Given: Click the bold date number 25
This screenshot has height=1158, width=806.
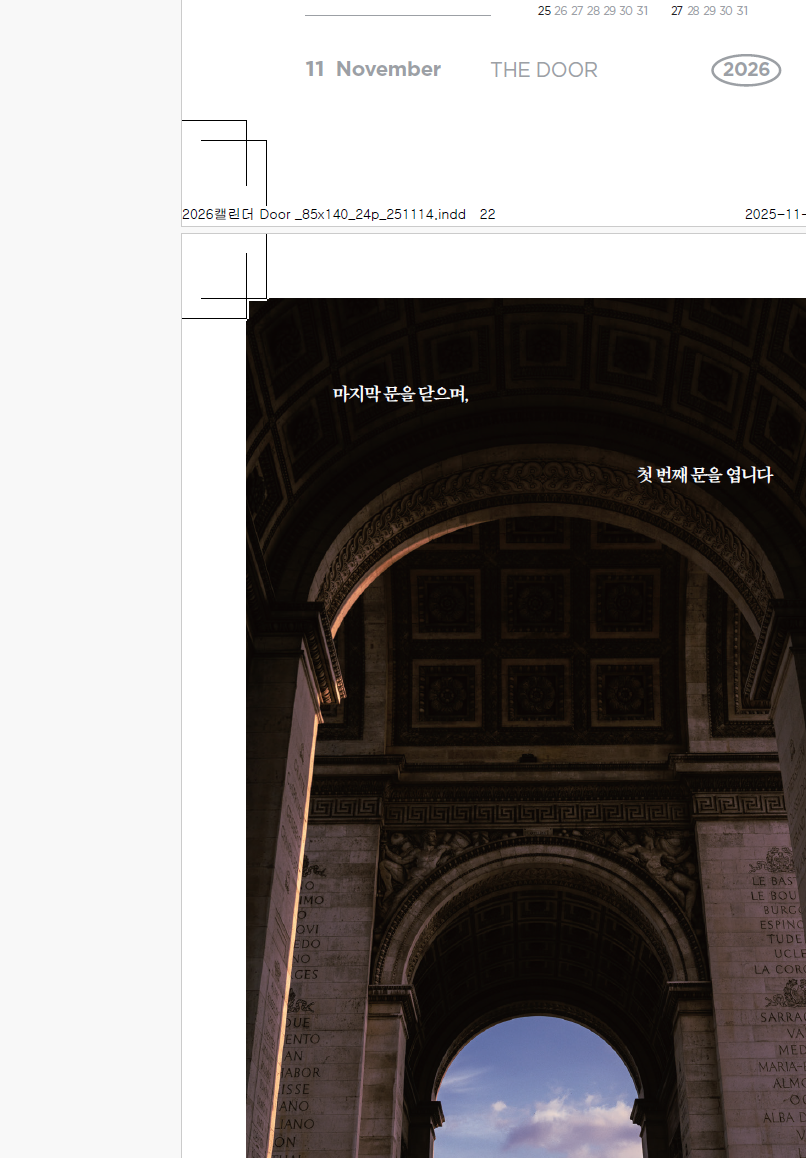Looking at the screenshot, I should point(544,11).
